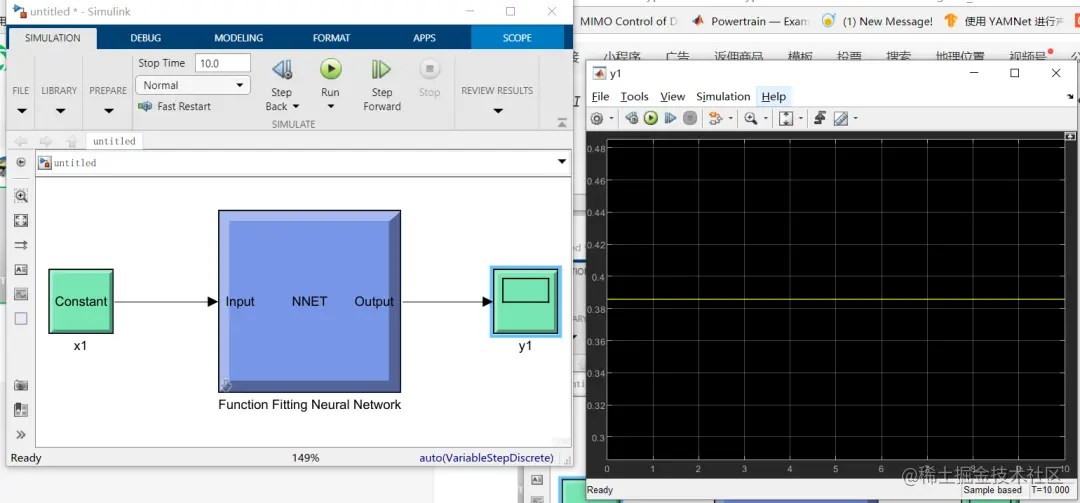1080x503 pixels.
Task: Click the screenshot camera palette icon
Action: [x=21, y=386]
